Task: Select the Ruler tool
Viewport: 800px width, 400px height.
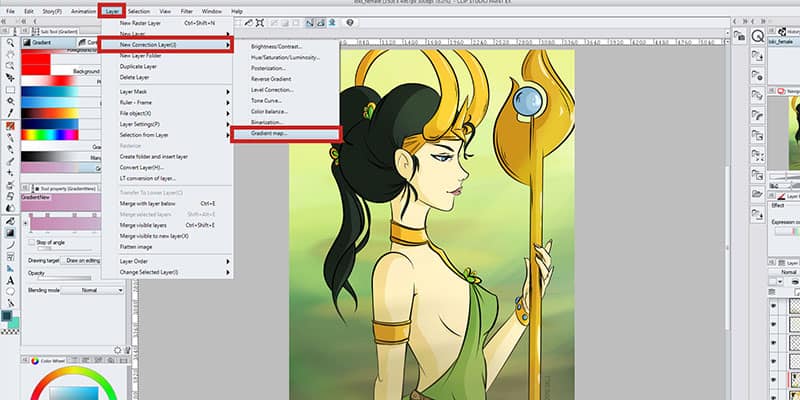Action: click(10, 268)
